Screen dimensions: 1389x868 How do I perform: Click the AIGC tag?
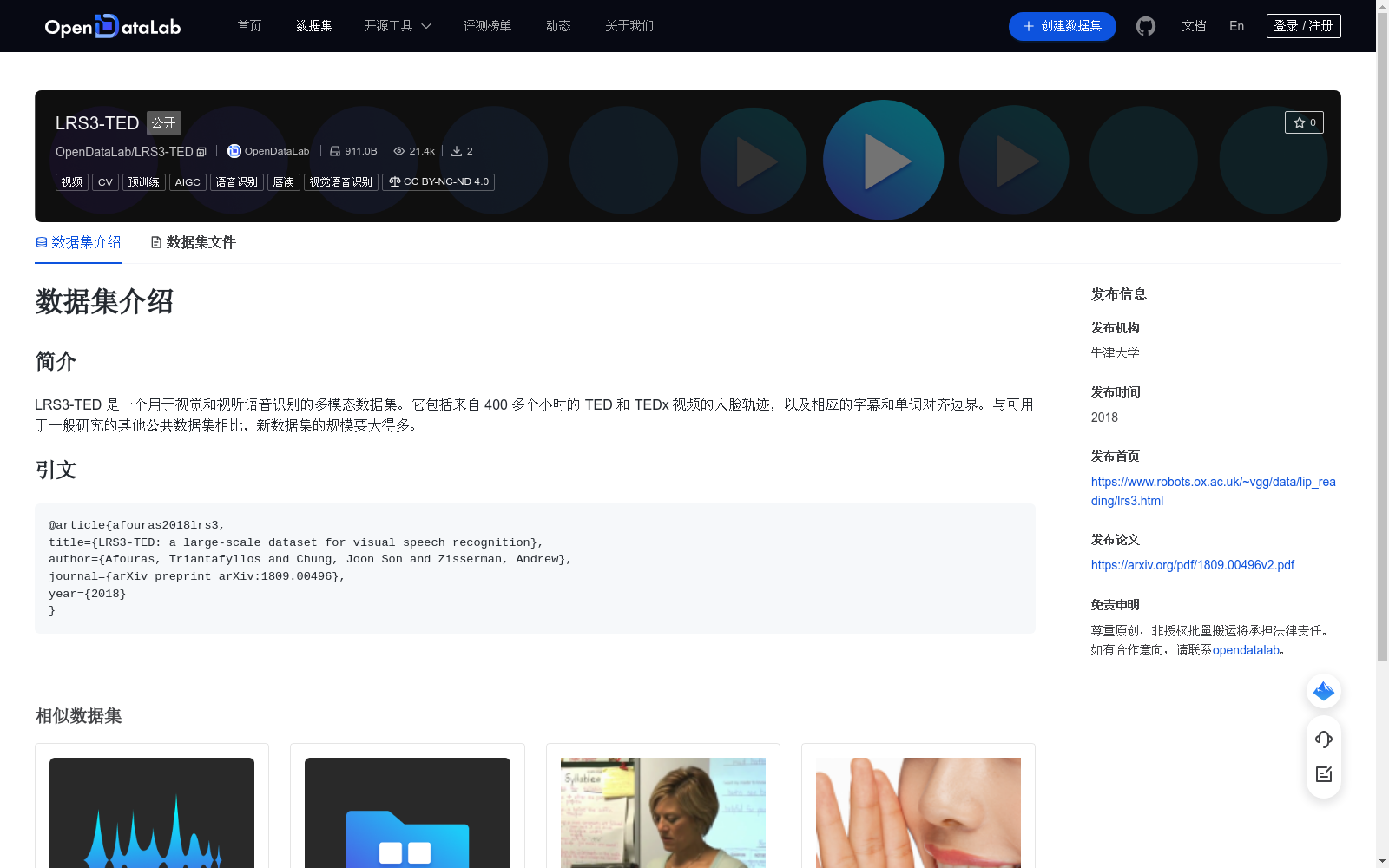[x=188, y=182]
